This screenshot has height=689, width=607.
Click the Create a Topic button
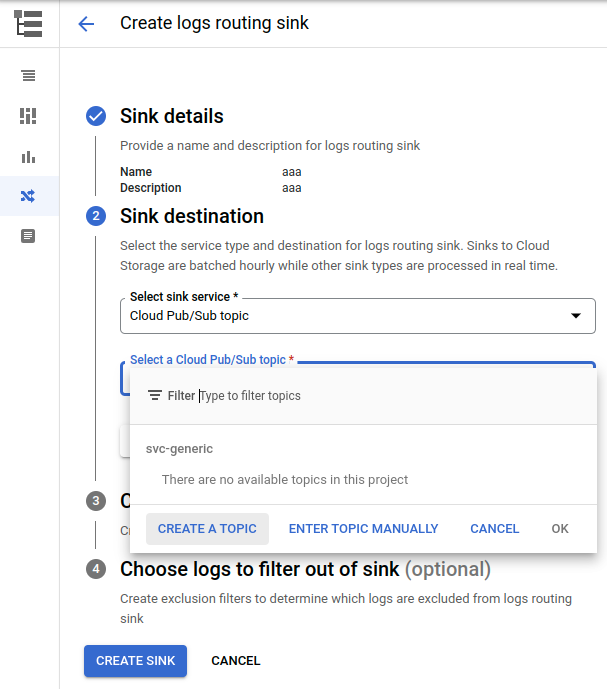pyautogui.click(x=207, y=529)
